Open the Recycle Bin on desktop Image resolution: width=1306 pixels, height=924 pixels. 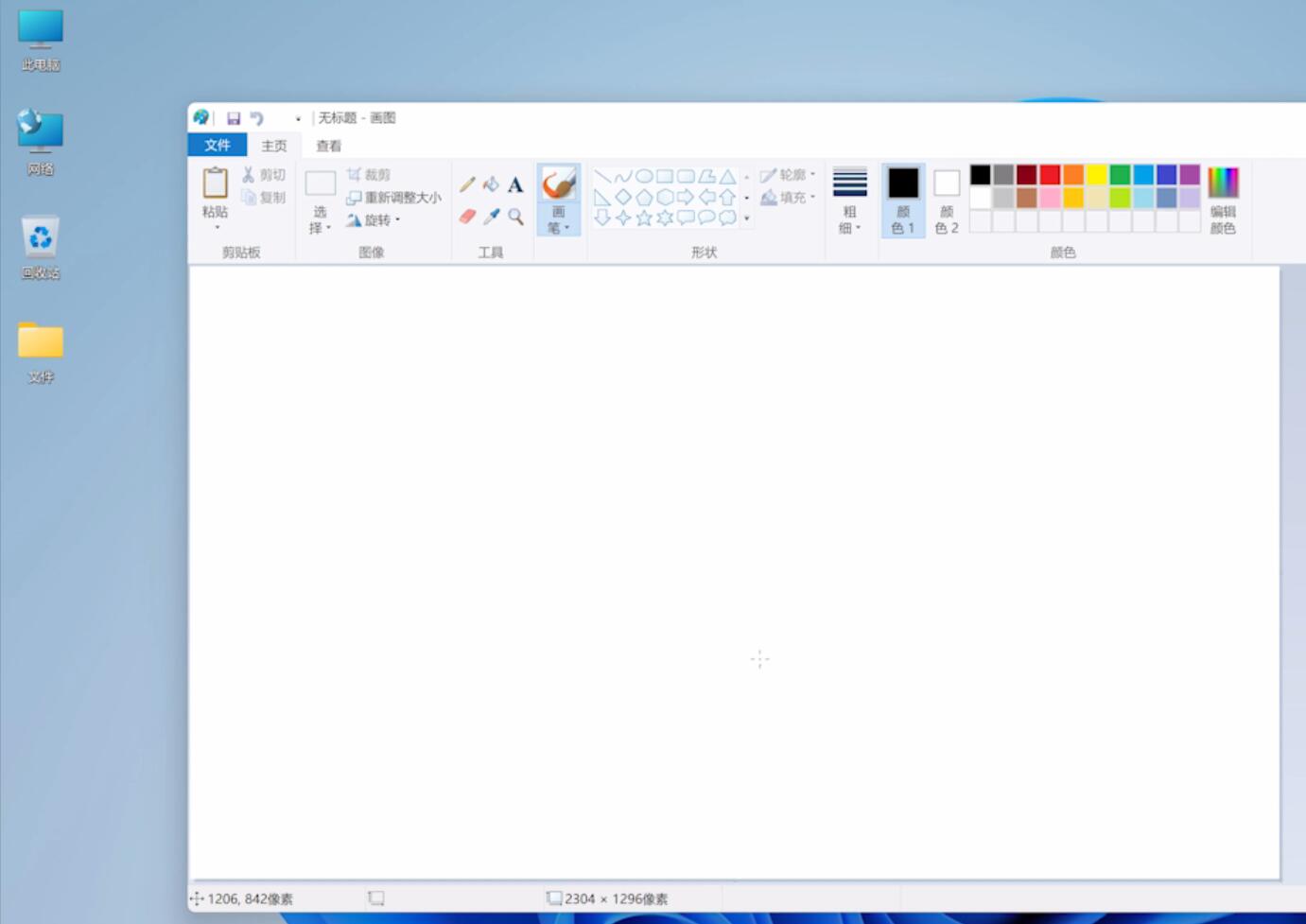pos(41,248)
